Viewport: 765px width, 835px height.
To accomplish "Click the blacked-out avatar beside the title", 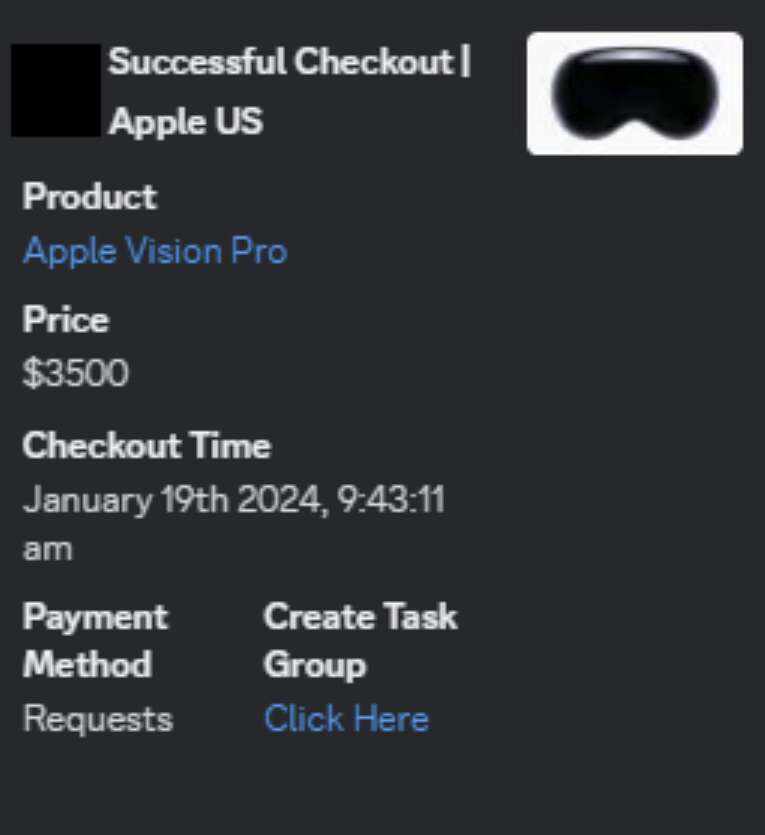I will tap(56, 90).
